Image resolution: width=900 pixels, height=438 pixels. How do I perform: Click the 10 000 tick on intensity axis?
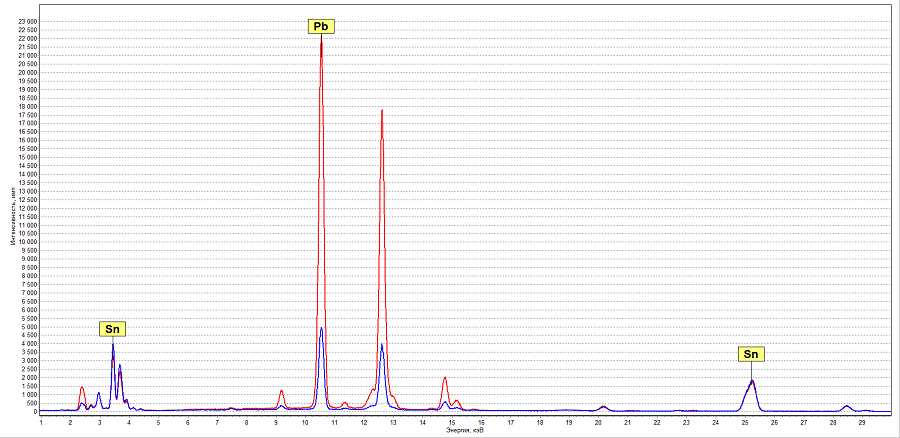click(x=28, y=242)
